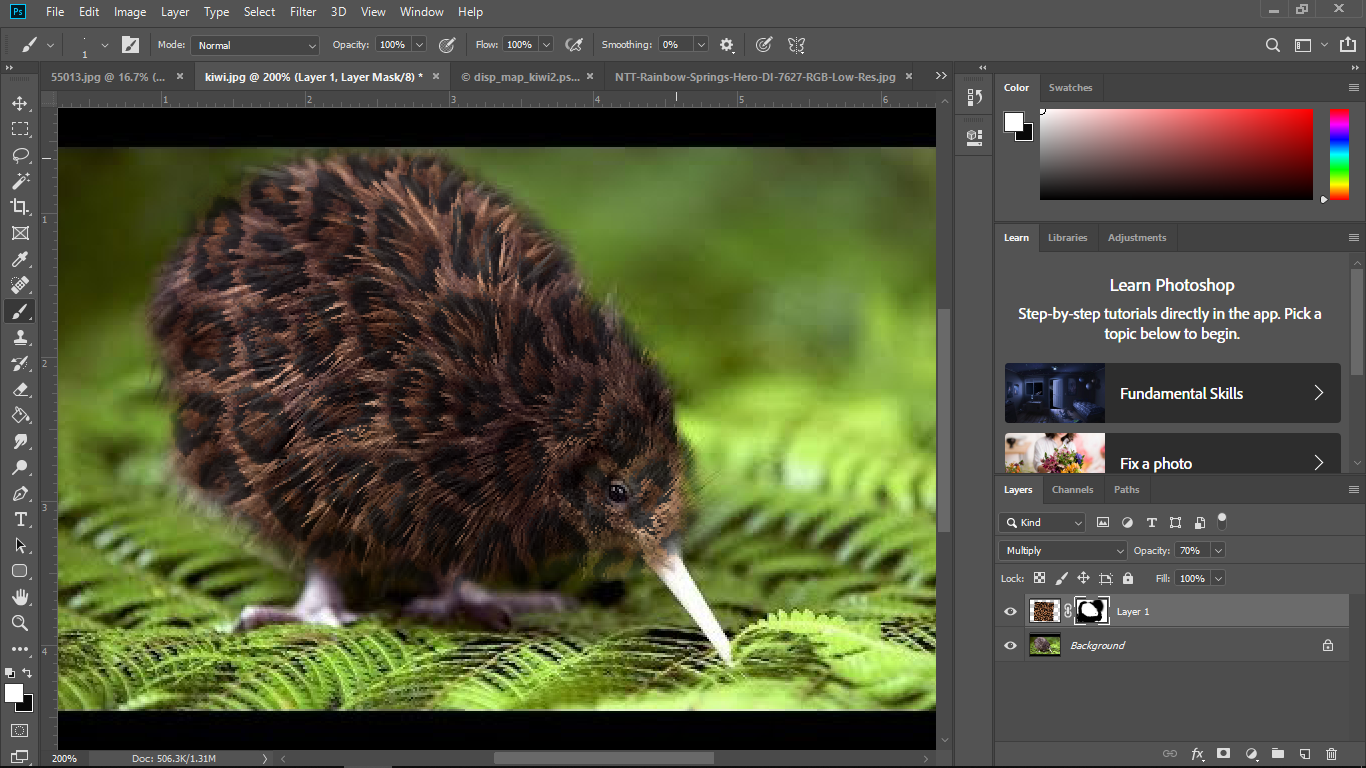Open the layer effects fx menu
This screenshot has width=1366, height=768.
(1197, 754)
